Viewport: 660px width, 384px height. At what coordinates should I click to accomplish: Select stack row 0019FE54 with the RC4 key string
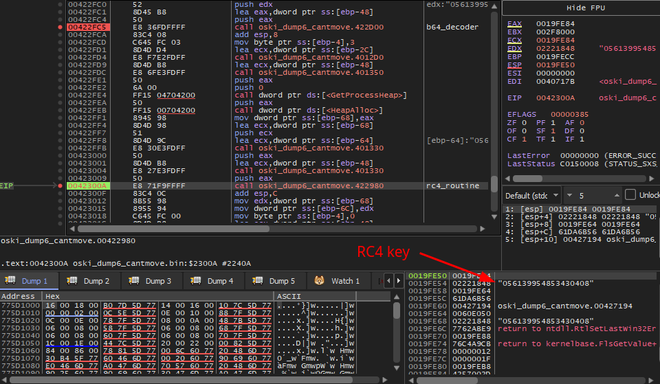[x=533, y=283]
